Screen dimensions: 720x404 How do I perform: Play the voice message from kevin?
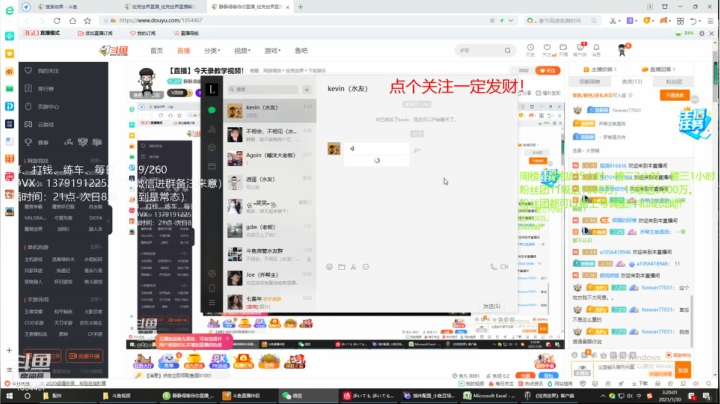point(376,149)
